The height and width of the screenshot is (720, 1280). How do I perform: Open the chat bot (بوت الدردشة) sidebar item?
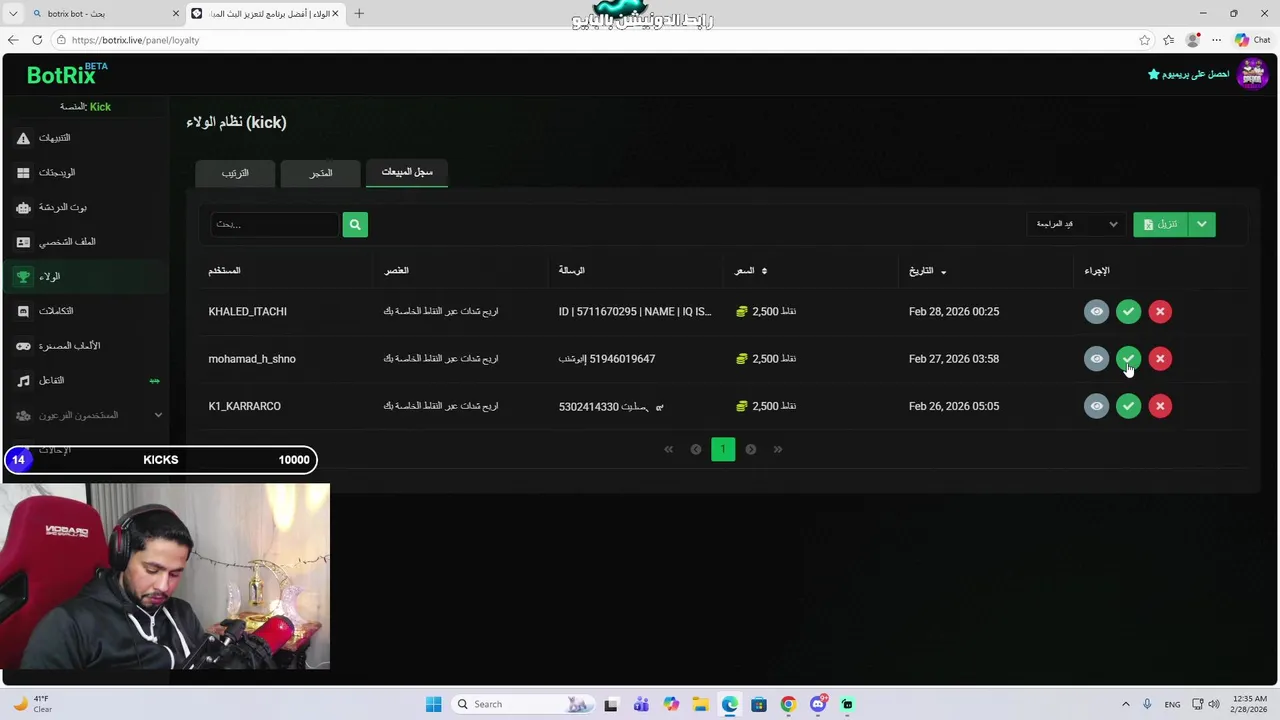(84, 207)
